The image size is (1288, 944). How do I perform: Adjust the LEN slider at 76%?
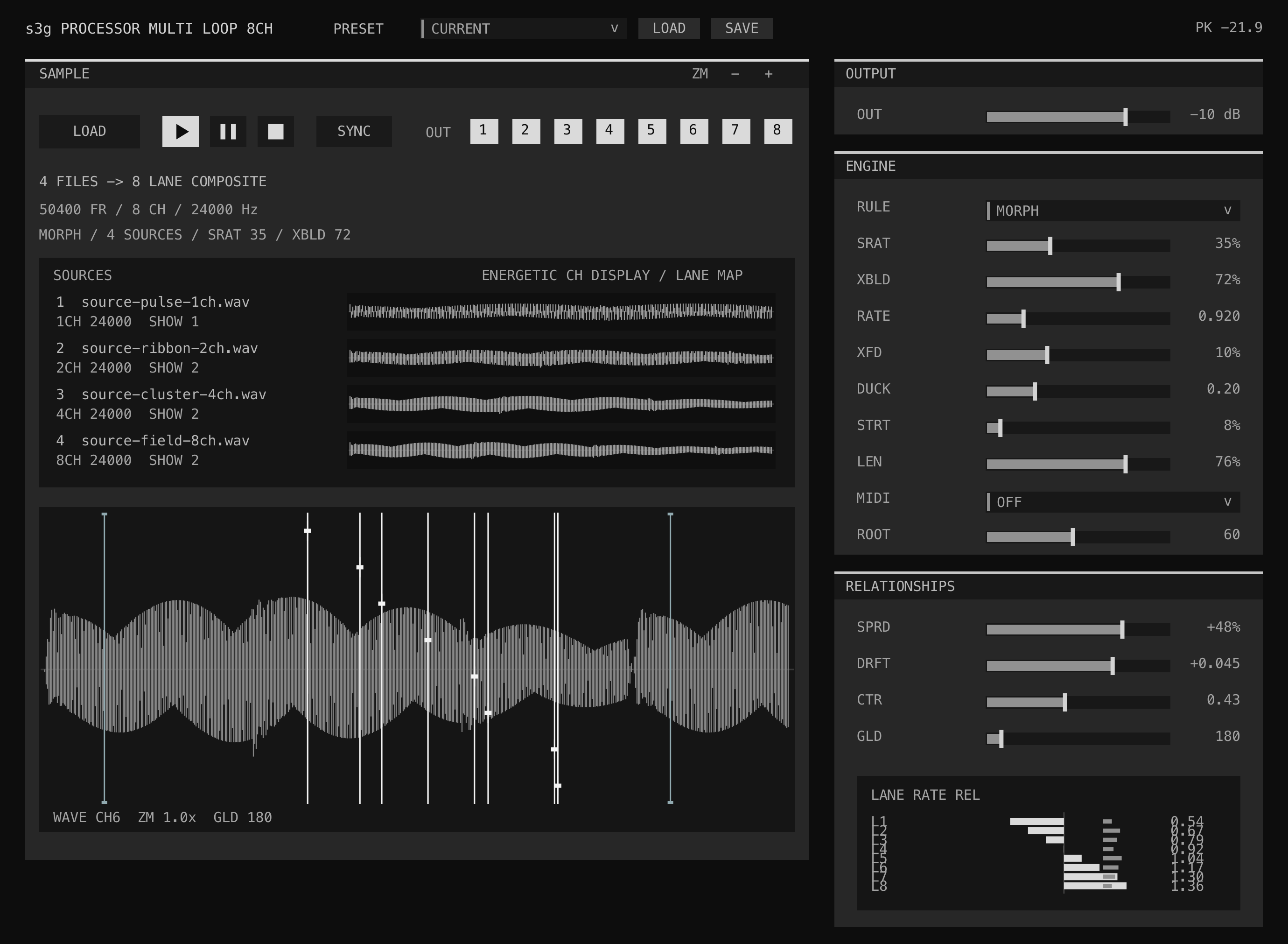pyautogui.click(x=1078, y=464)
